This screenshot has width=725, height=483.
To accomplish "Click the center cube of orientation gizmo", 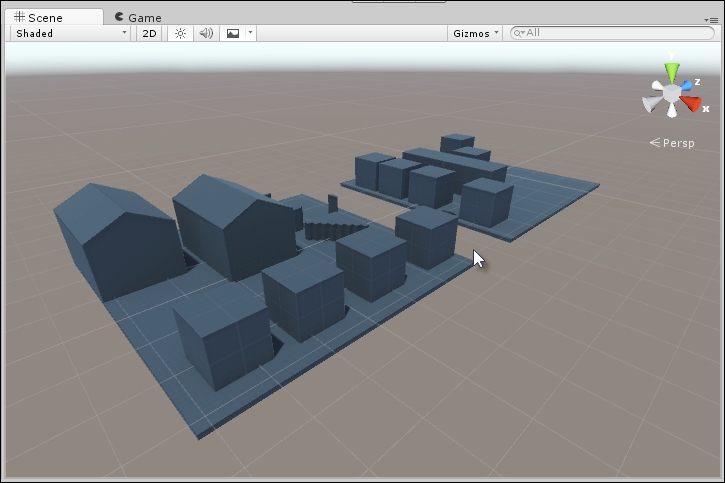I will [673, 92].
